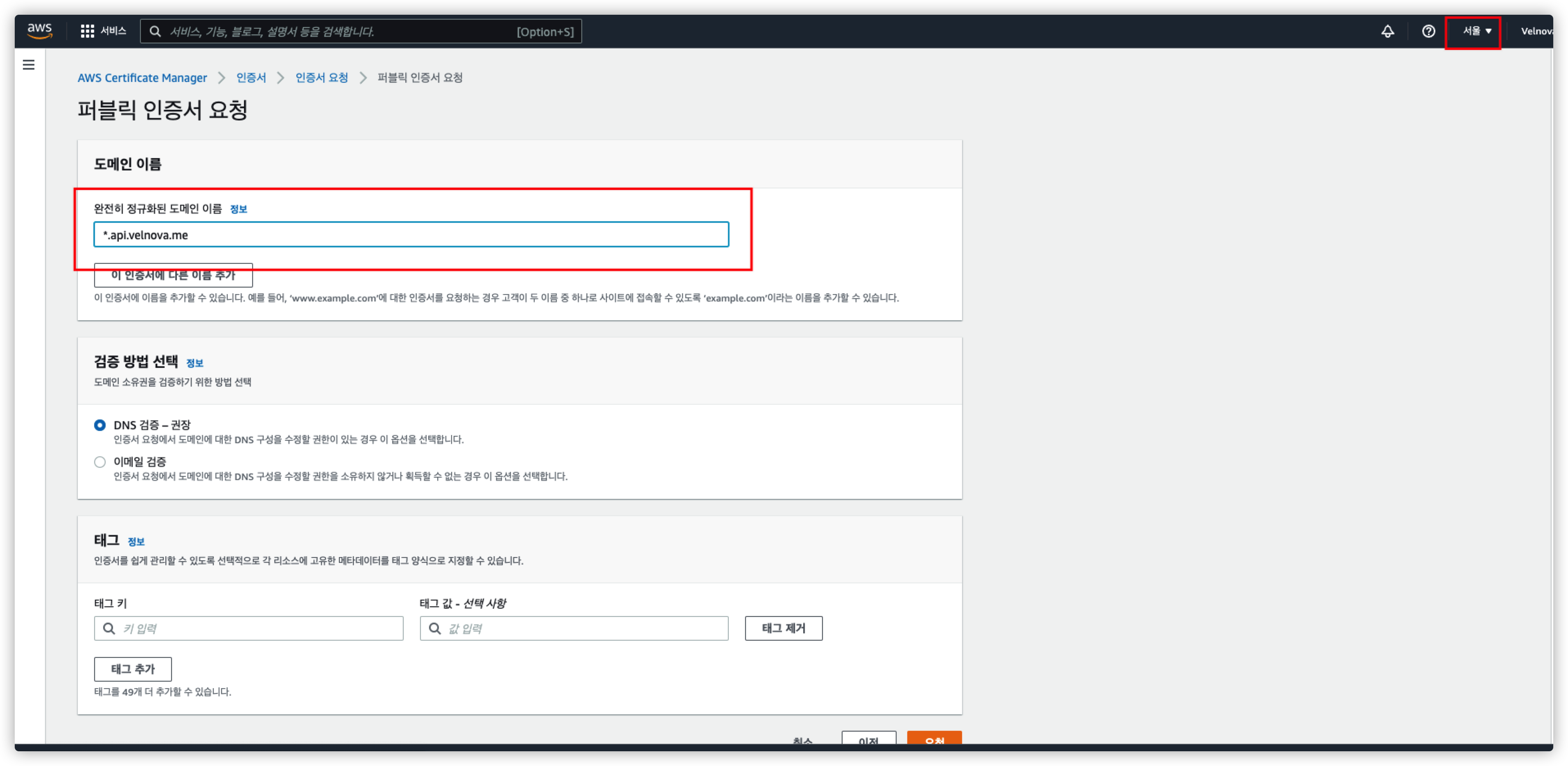Click the AWS logo home icon

click(x=40, y=30)
